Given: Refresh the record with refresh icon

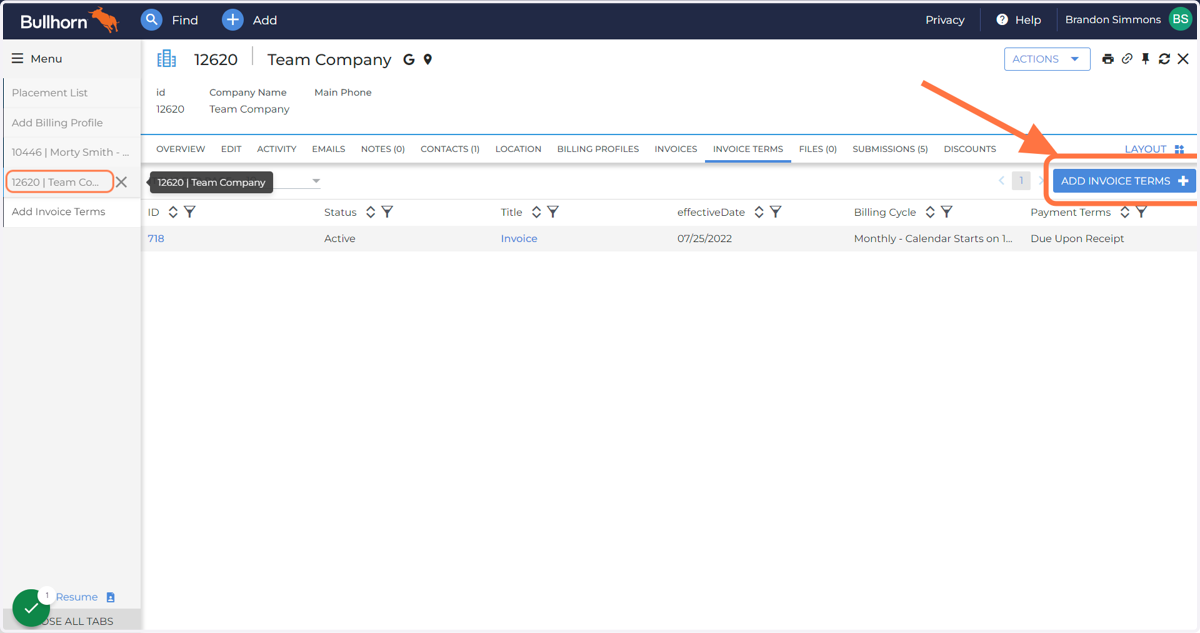Looking at the screenshot, I should [1164, 59].
